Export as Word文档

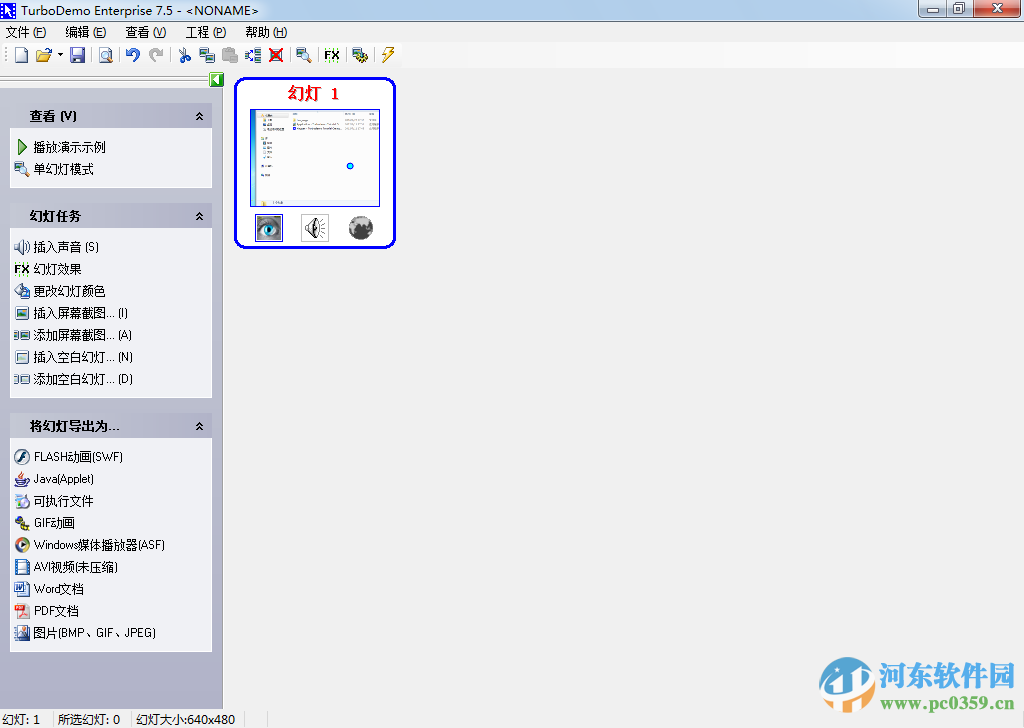(49, 589)
